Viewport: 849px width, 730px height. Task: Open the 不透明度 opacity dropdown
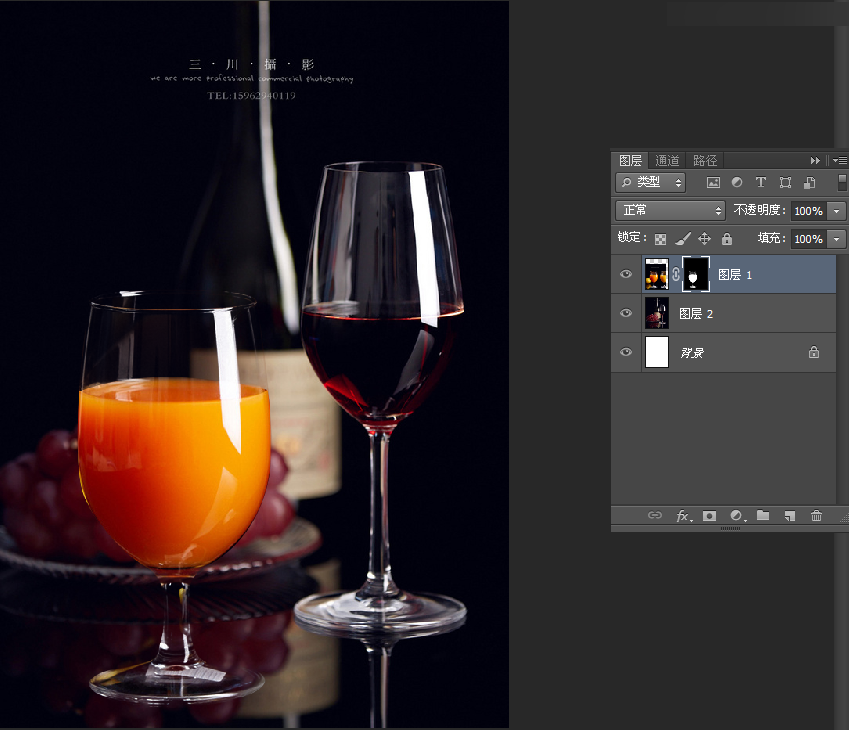(836, 211)
